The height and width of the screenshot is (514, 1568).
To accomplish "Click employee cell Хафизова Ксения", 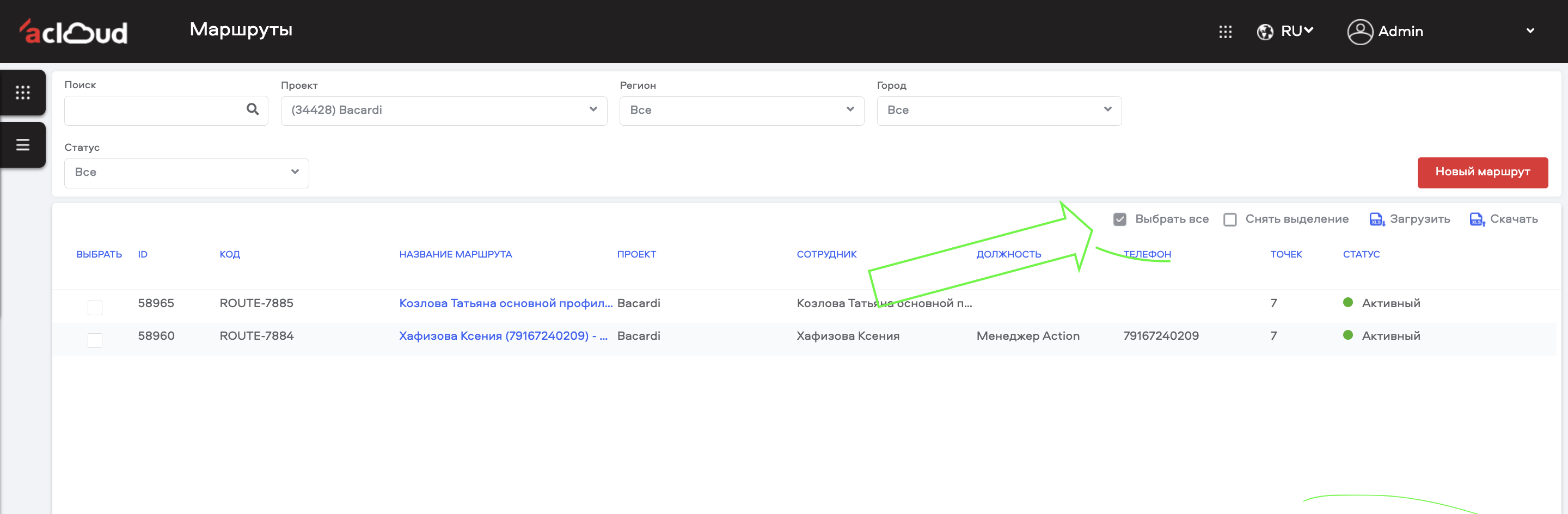I will [847, 336].
